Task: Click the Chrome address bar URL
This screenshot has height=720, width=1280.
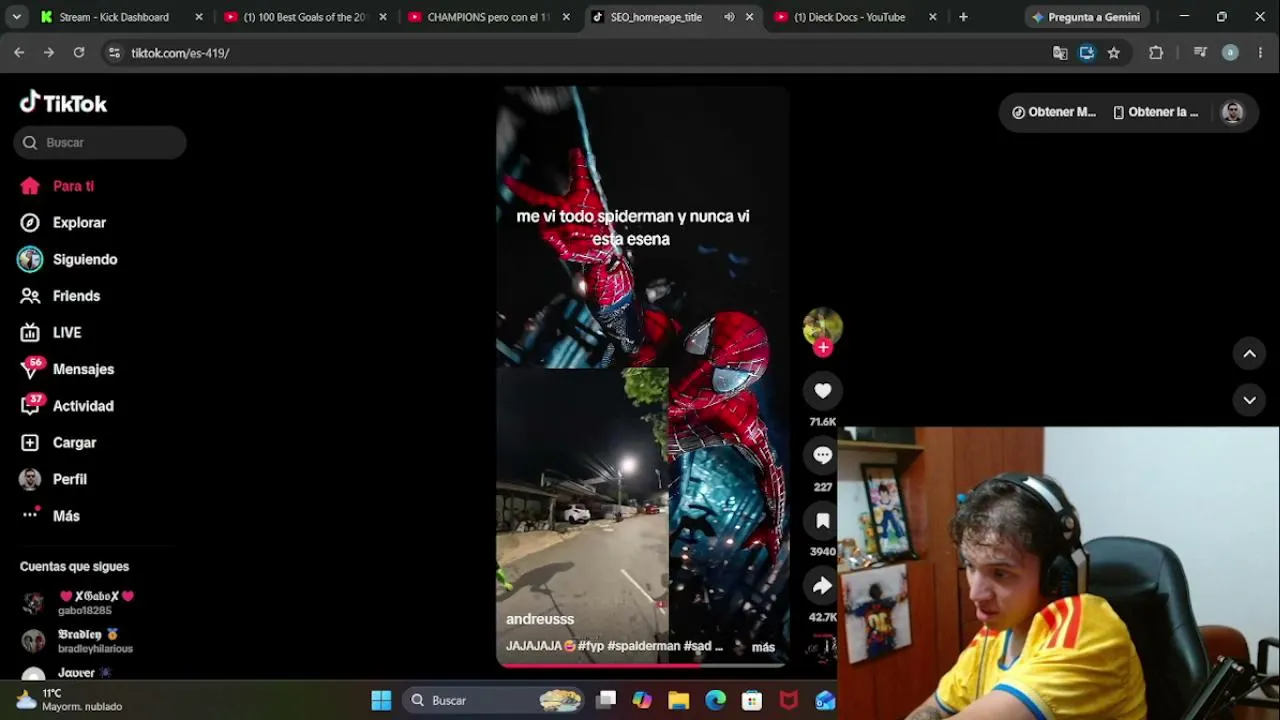Action: [180, 53]
